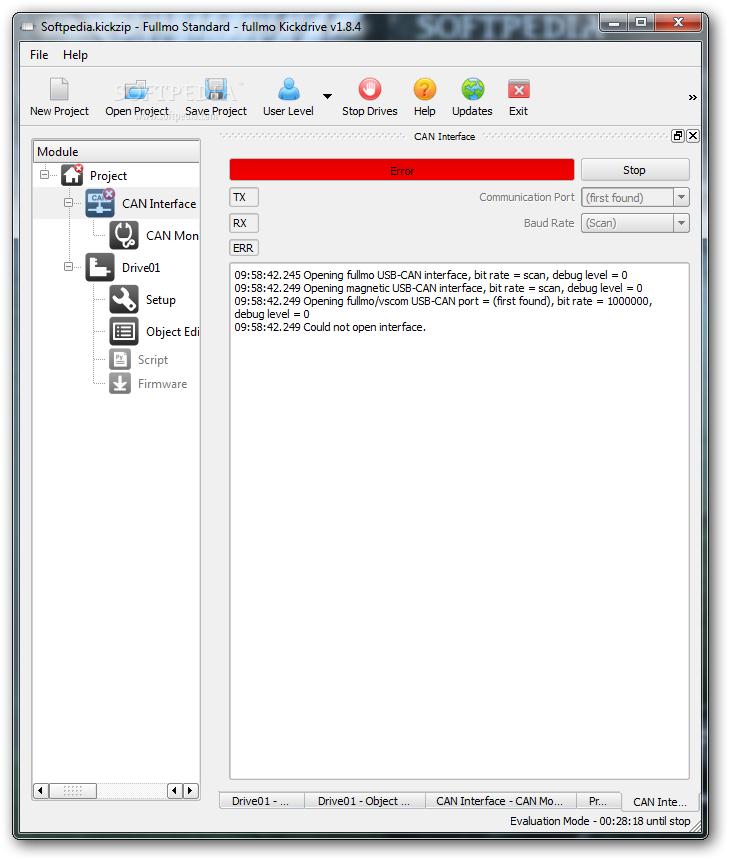Click Evaluation Mode status bar text
This screenshot has width=729, height=860.
point(600,821)
